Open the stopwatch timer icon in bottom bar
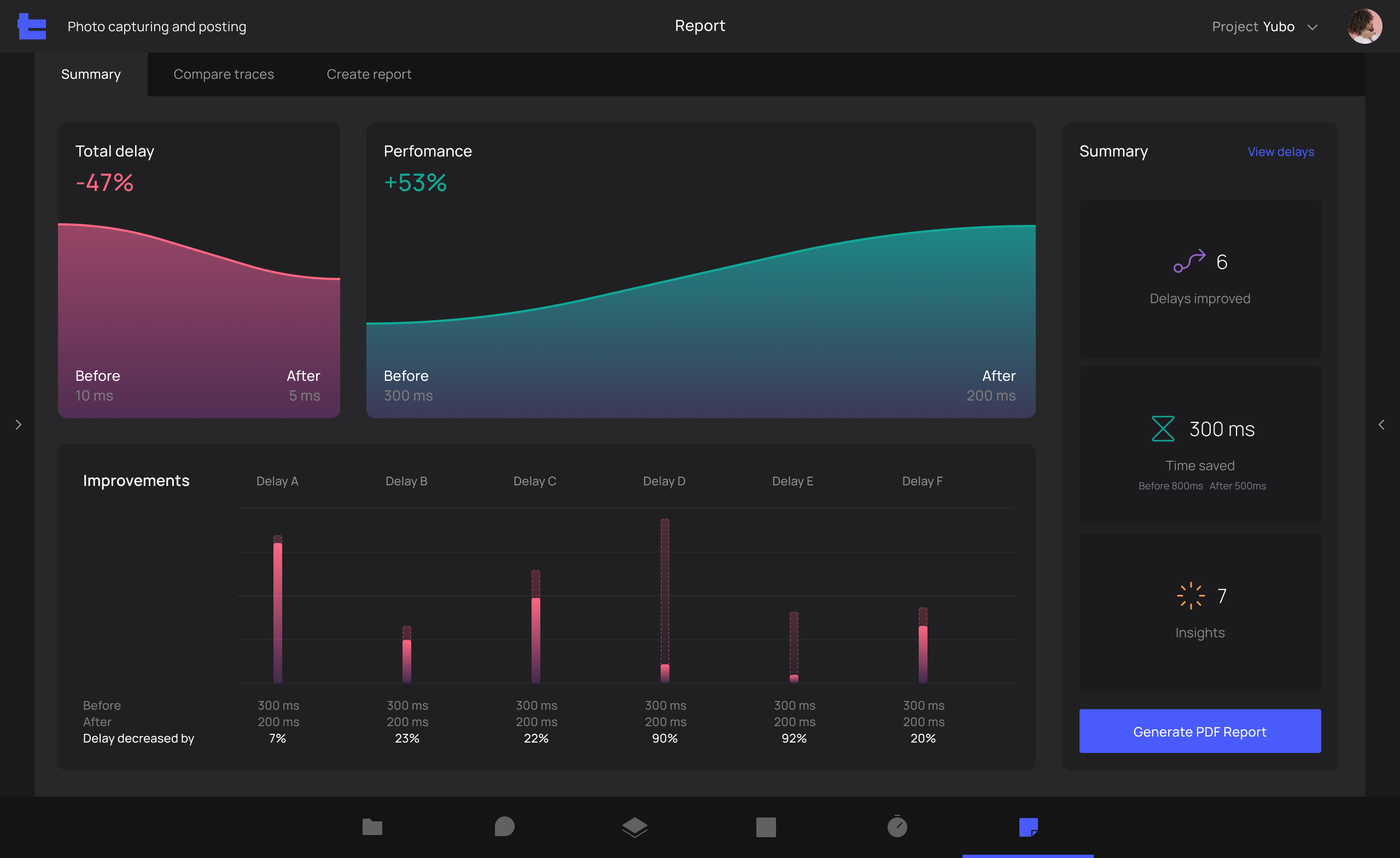This screenshot has width=1400, height=858. tap(897, 827)
